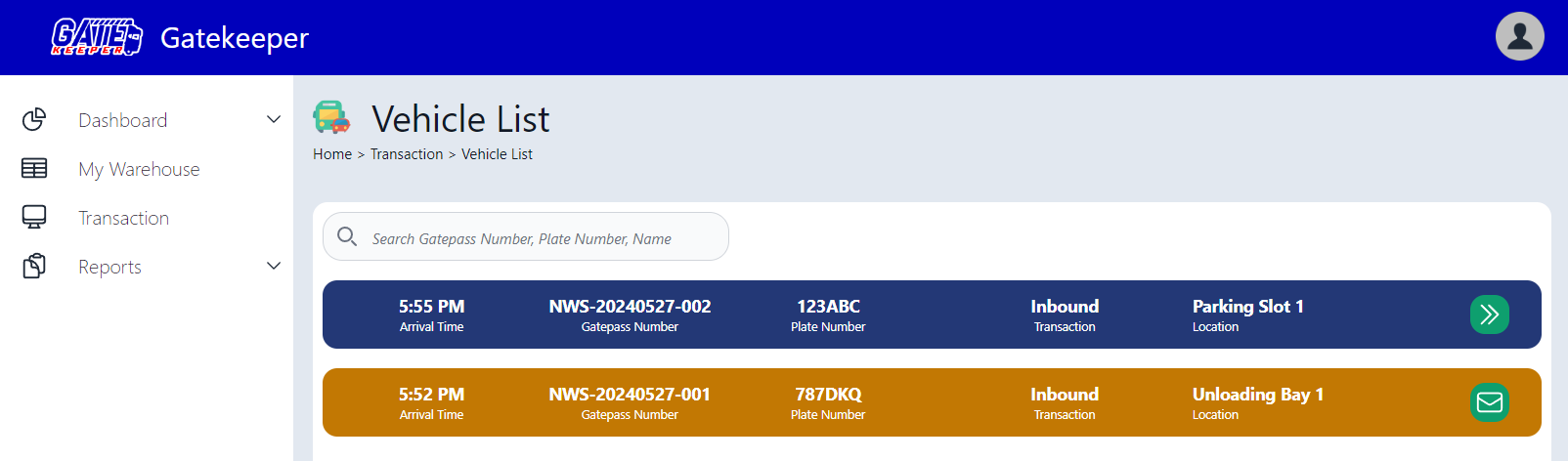1568x461 pixels.
Task: Expand the Dashboard chevron
Action: 274,119
